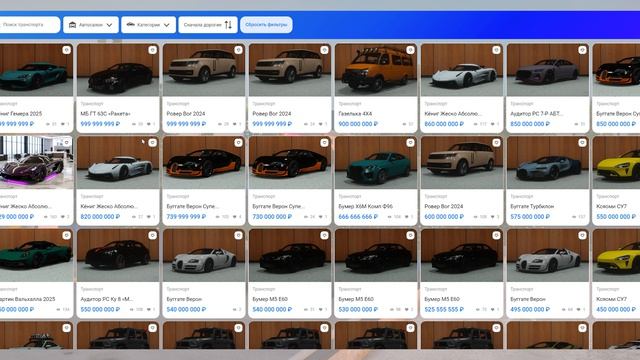Open the title Аудитор РС Ку 8
The image size is (640, 360).
click(107, 299)
